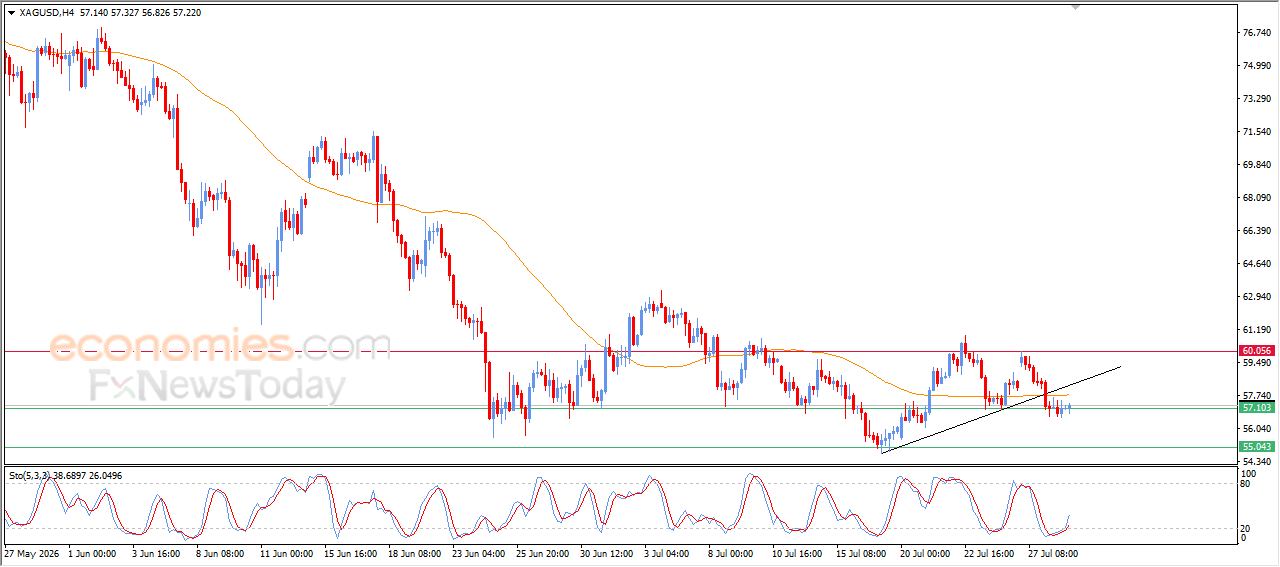Click the 15 Jul 08:00 time label
Image resolution: width=1280 pixels, height=567 pixels.
[863, 552]
